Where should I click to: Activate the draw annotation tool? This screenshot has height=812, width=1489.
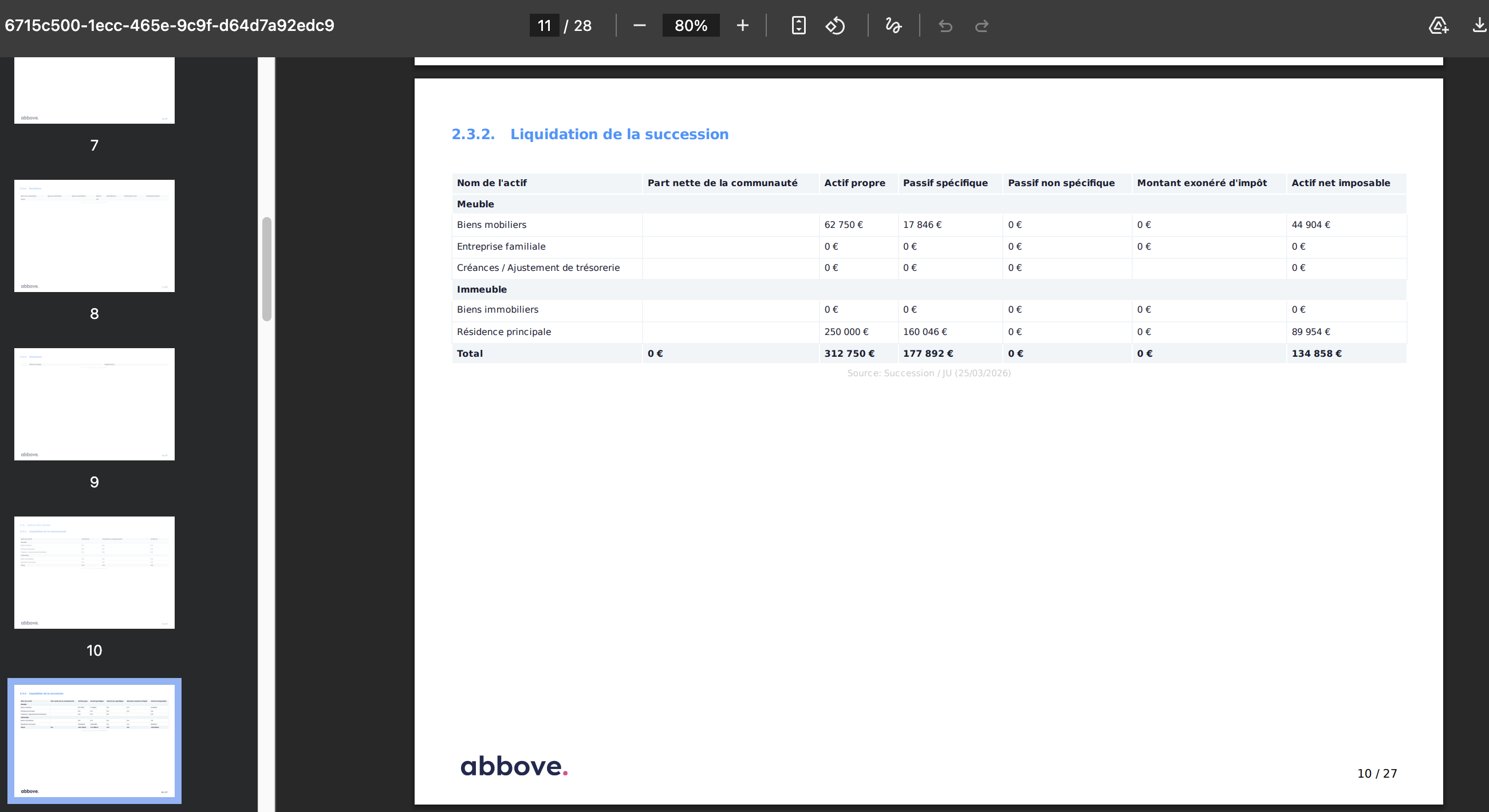[x=893, y=25]
